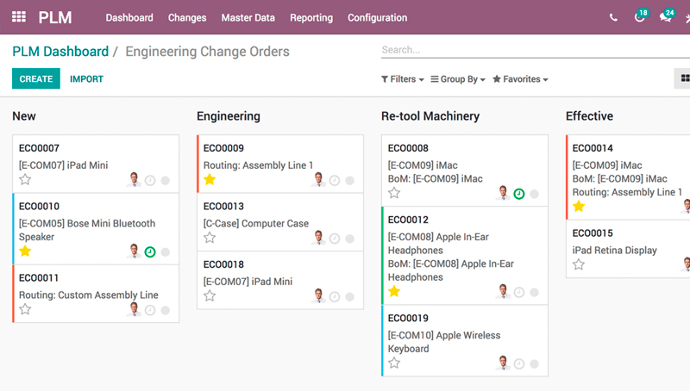Open the Configuration menu
Viewport: 690px width, 391px height.
pos(377,18)
